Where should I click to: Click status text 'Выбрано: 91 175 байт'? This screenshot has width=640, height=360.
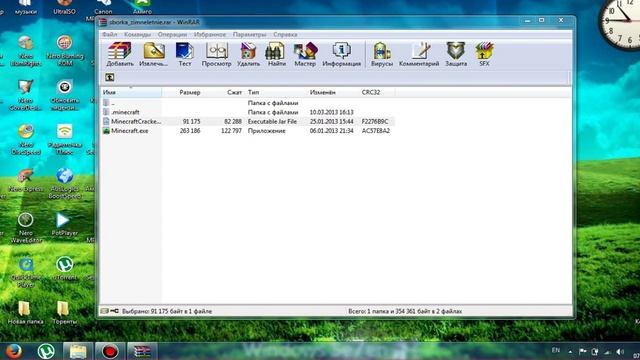coord(167,311)
